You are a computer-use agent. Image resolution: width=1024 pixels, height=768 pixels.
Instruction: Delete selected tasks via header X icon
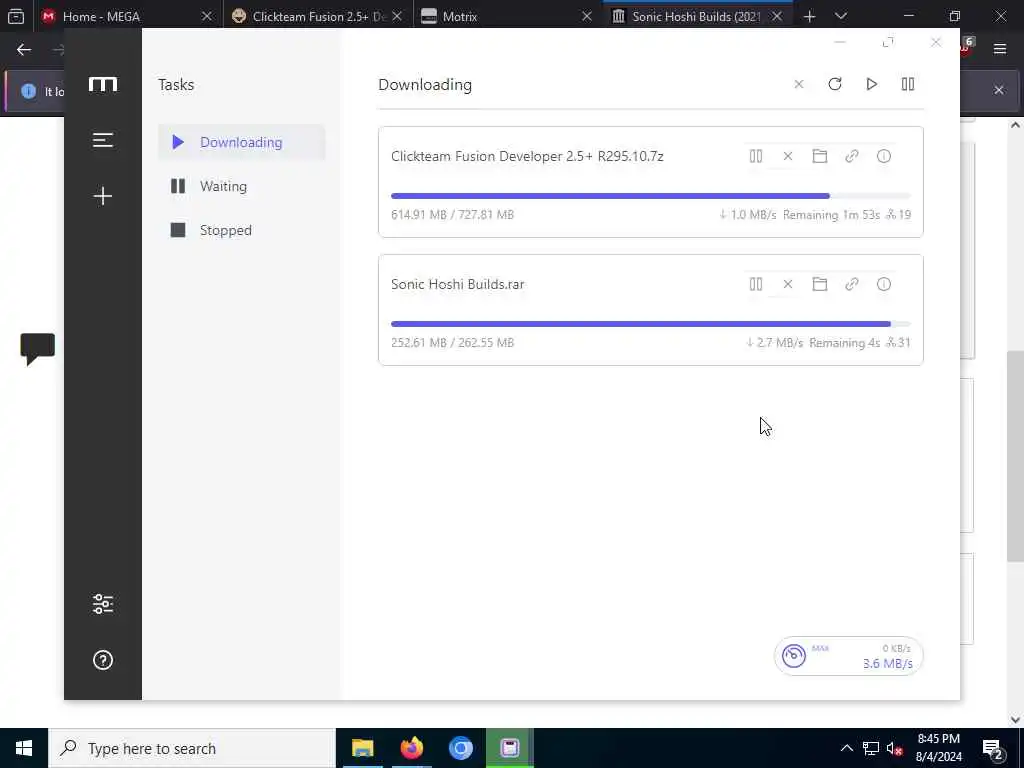click(799, 84)
